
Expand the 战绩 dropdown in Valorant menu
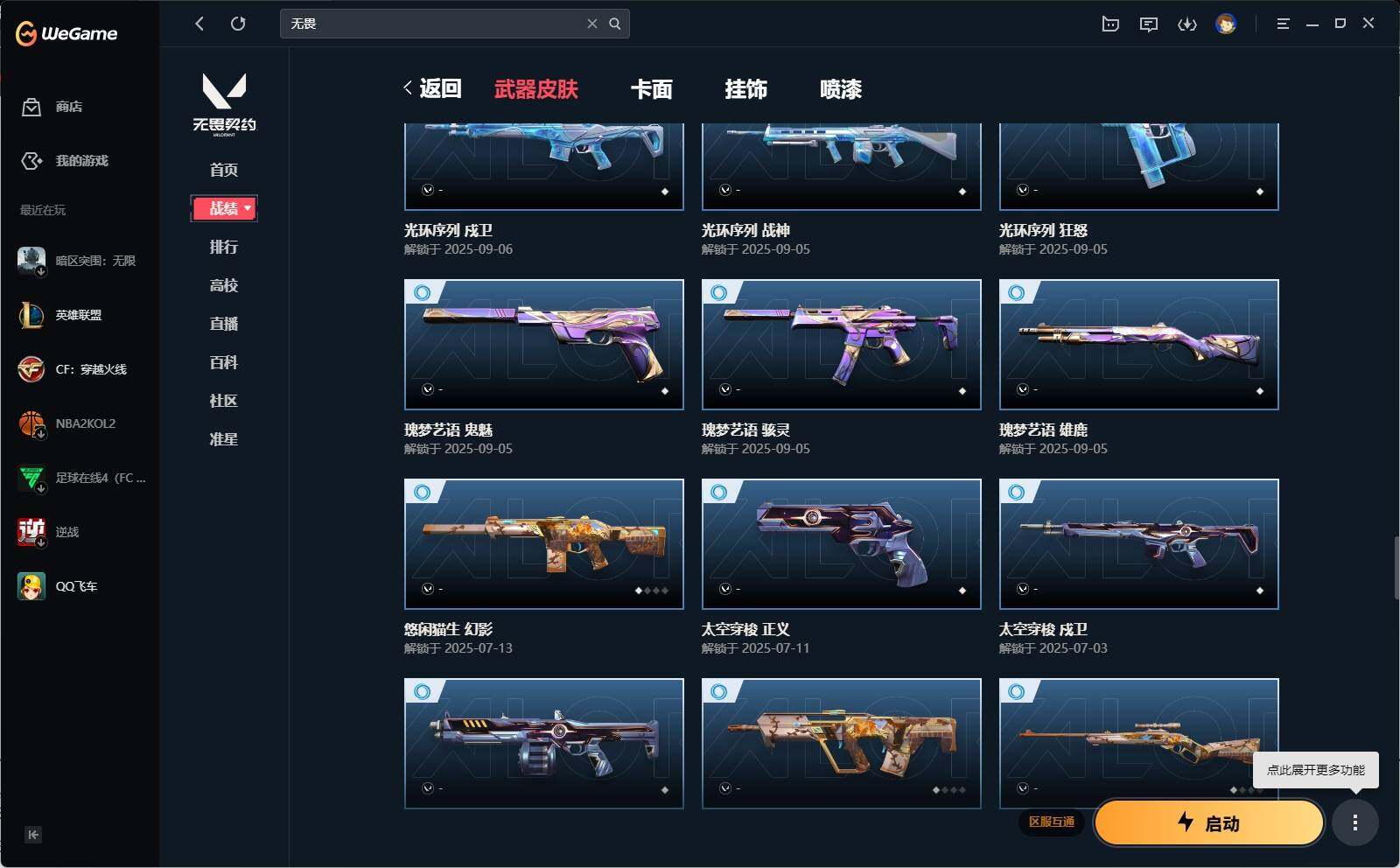tap(224, 208)
